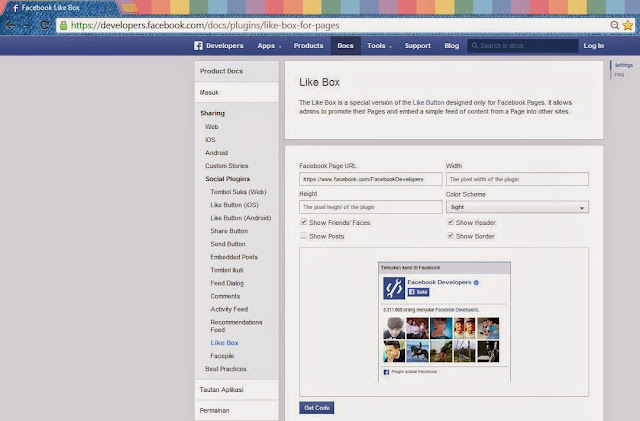Open Facepile doc in sidebar
The width and height of the screenshot is (640, 421).
click(222, 356)
